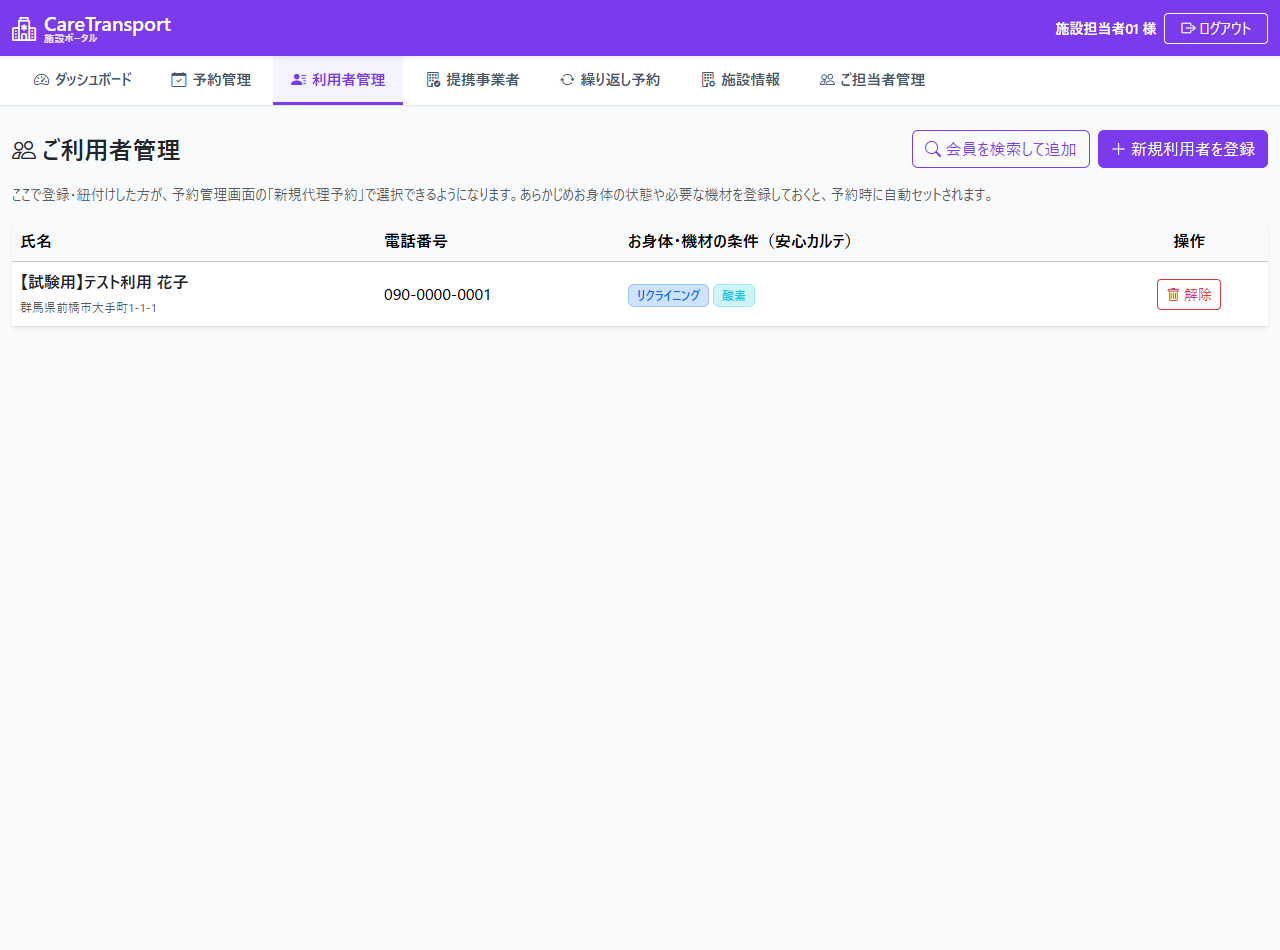This screenshot has height=950, width=1280.
Task: Click the calendar icon for 予約管理
Action: 179,80
